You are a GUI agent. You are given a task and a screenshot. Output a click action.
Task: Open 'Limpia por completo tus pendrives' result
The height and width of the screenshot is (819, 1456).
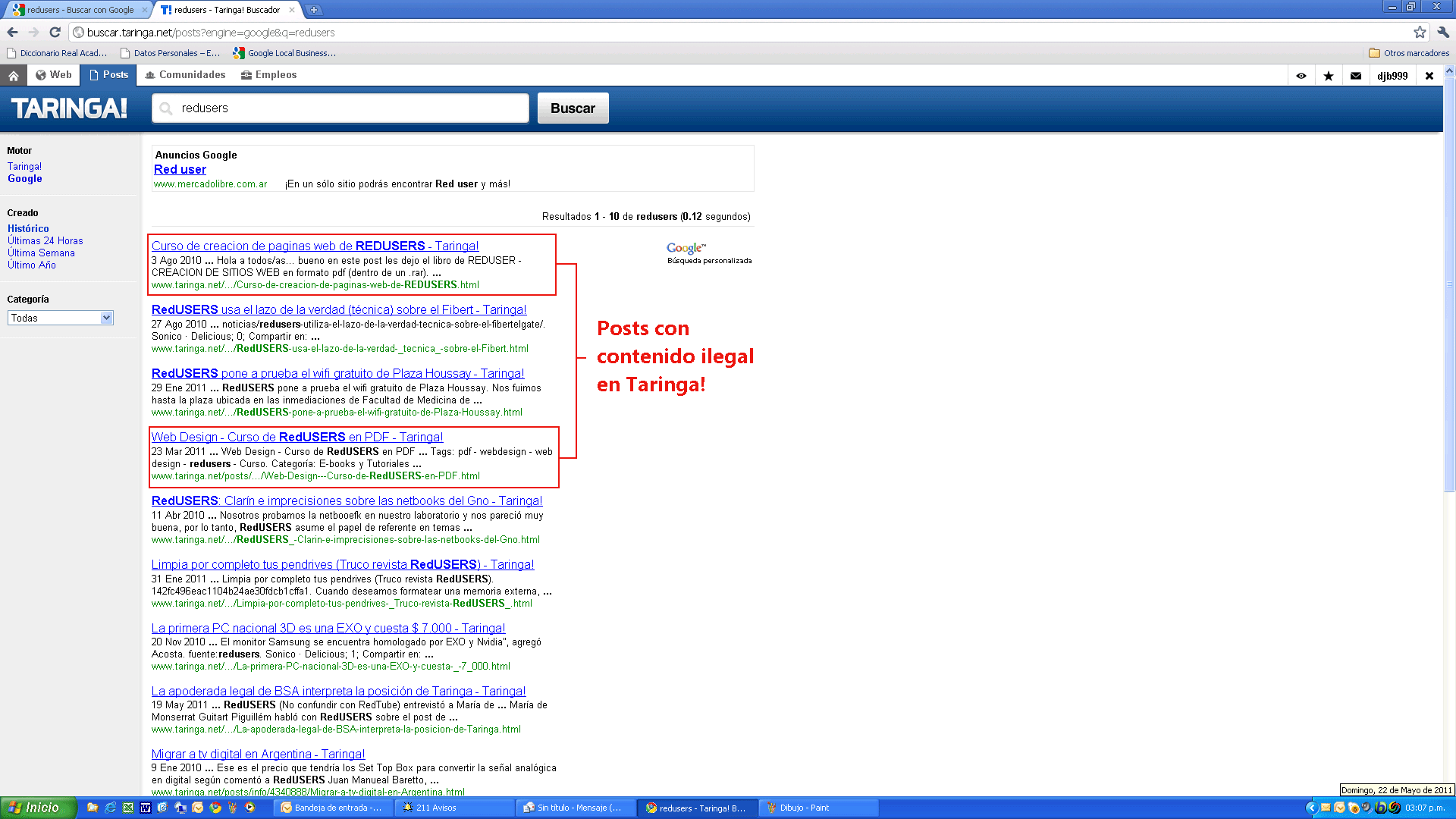[343, 564]
